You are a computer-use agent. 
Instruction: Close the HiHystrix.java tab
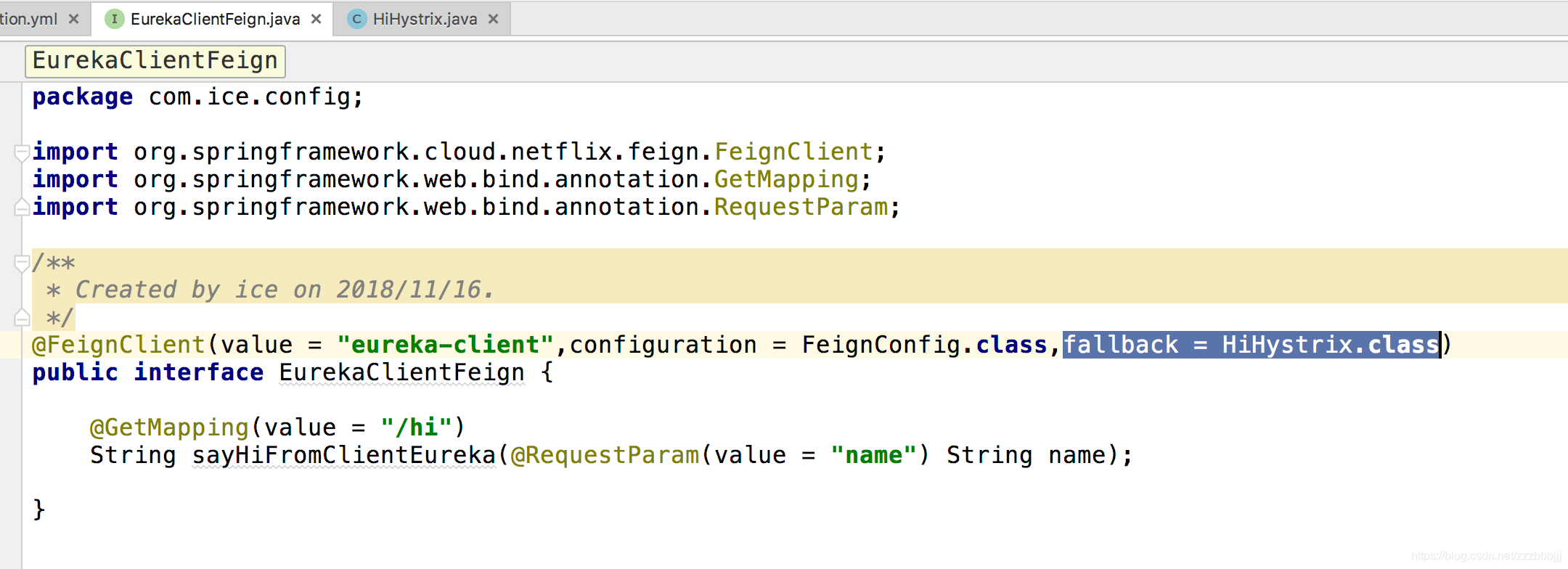[494, 19]
